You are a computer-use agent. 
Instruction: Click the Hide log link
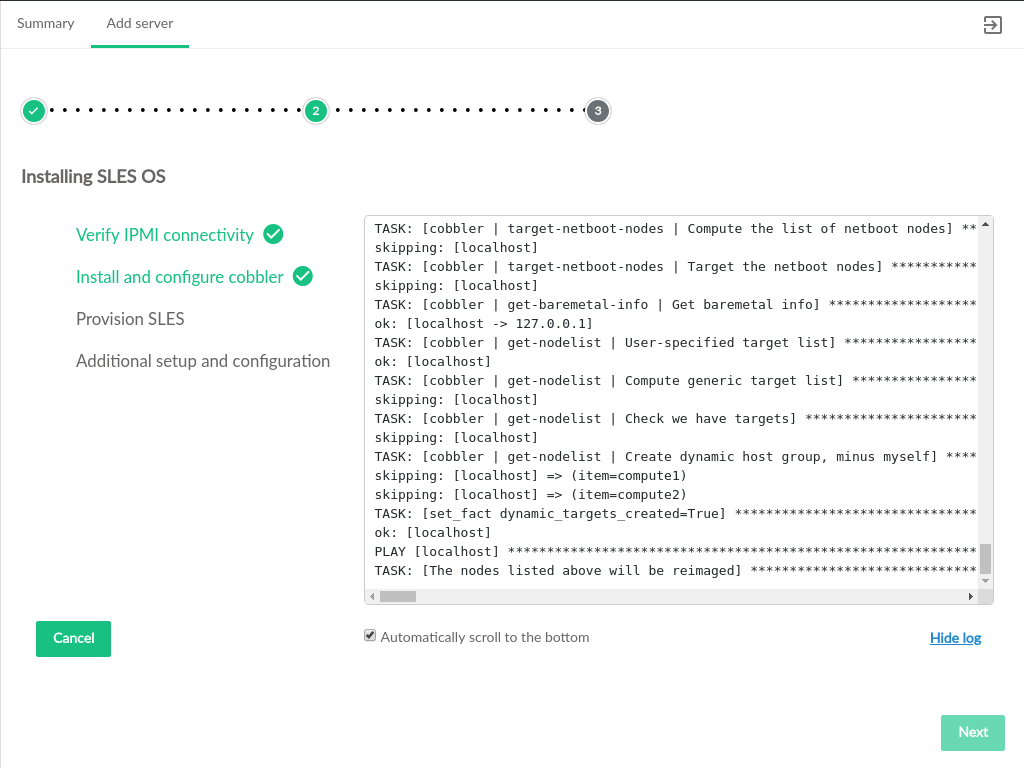955,638
